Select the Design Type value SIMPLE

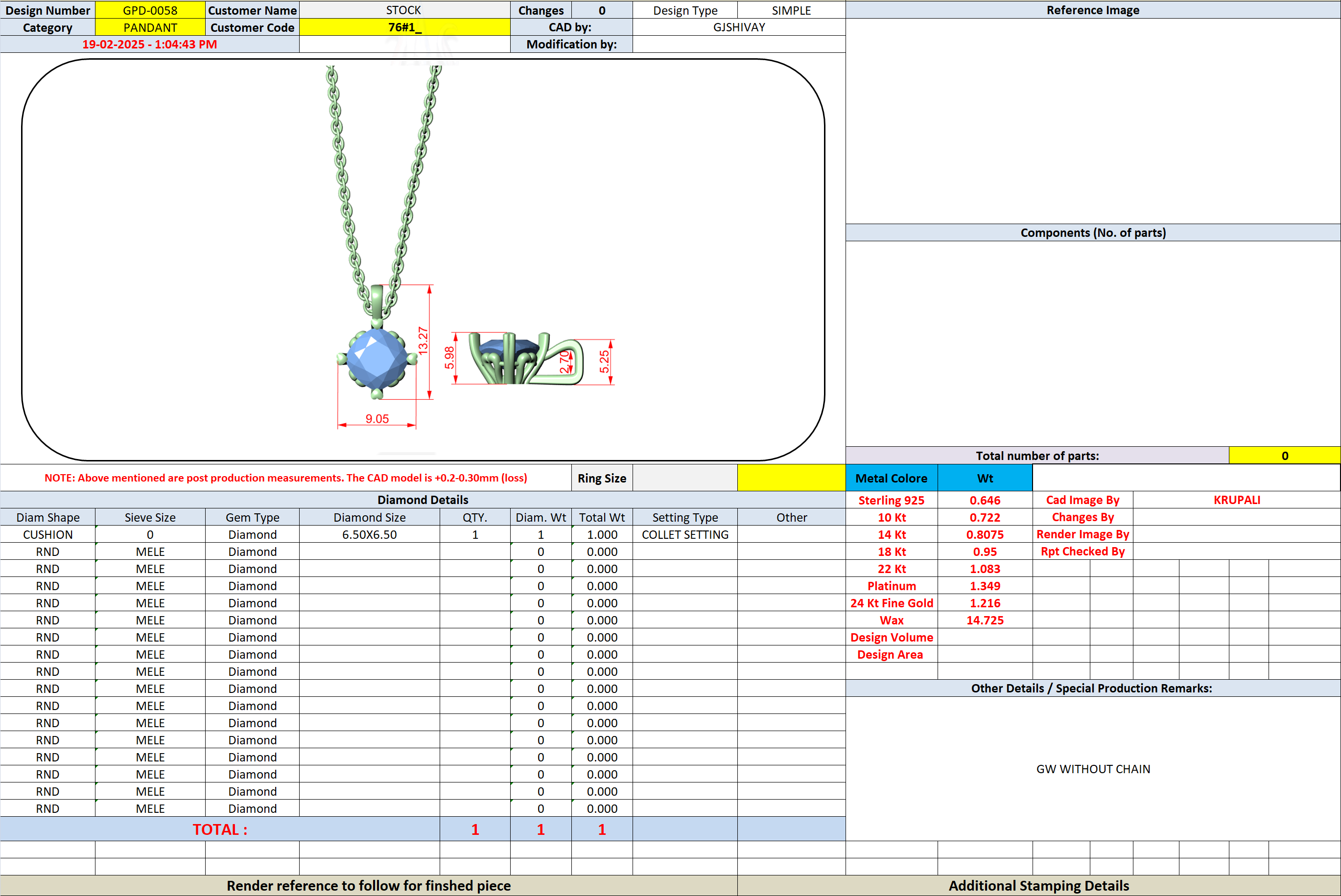coord(791,10)
